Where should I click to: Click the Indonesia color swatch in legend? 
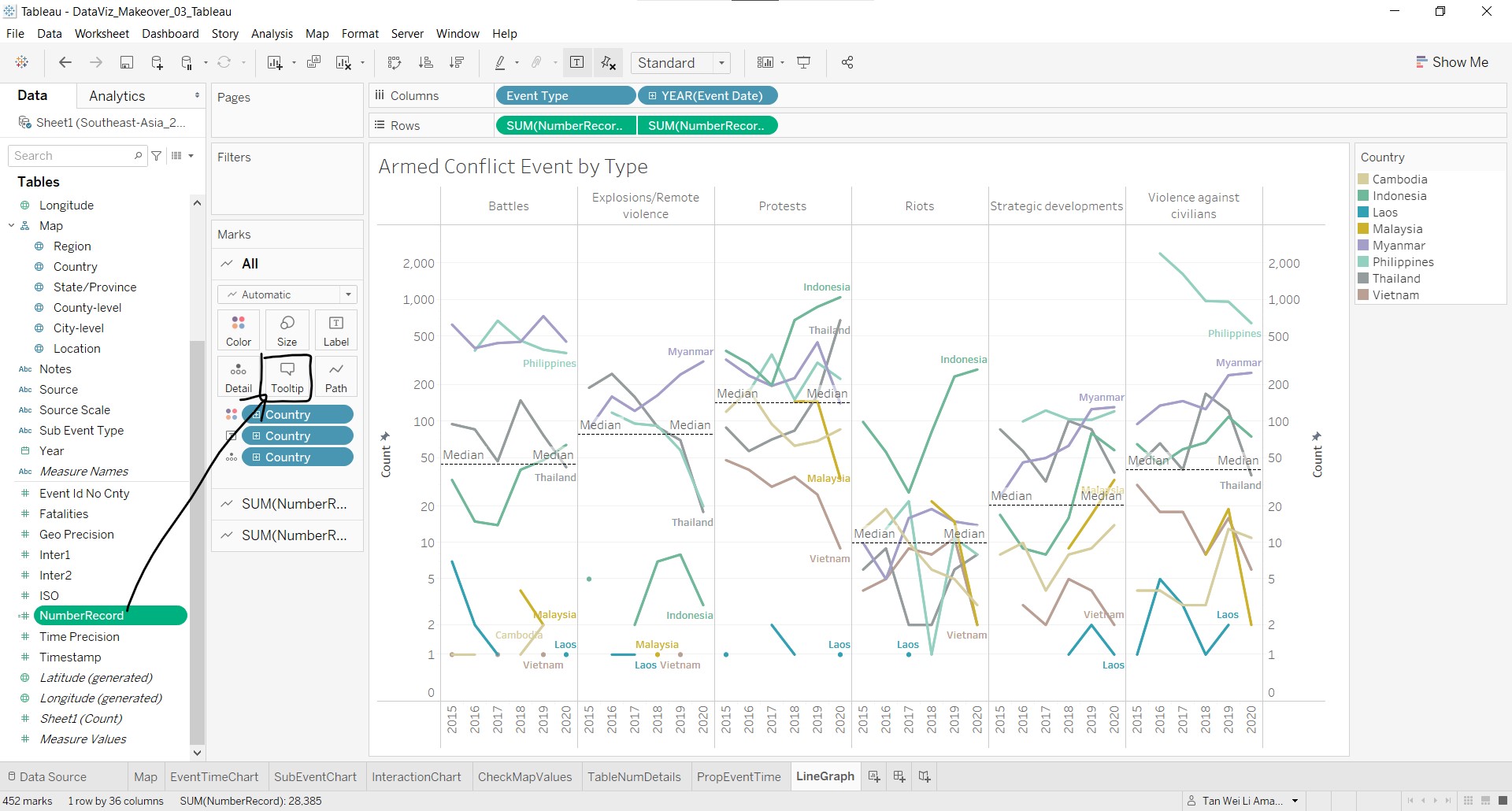(1363, 196)
